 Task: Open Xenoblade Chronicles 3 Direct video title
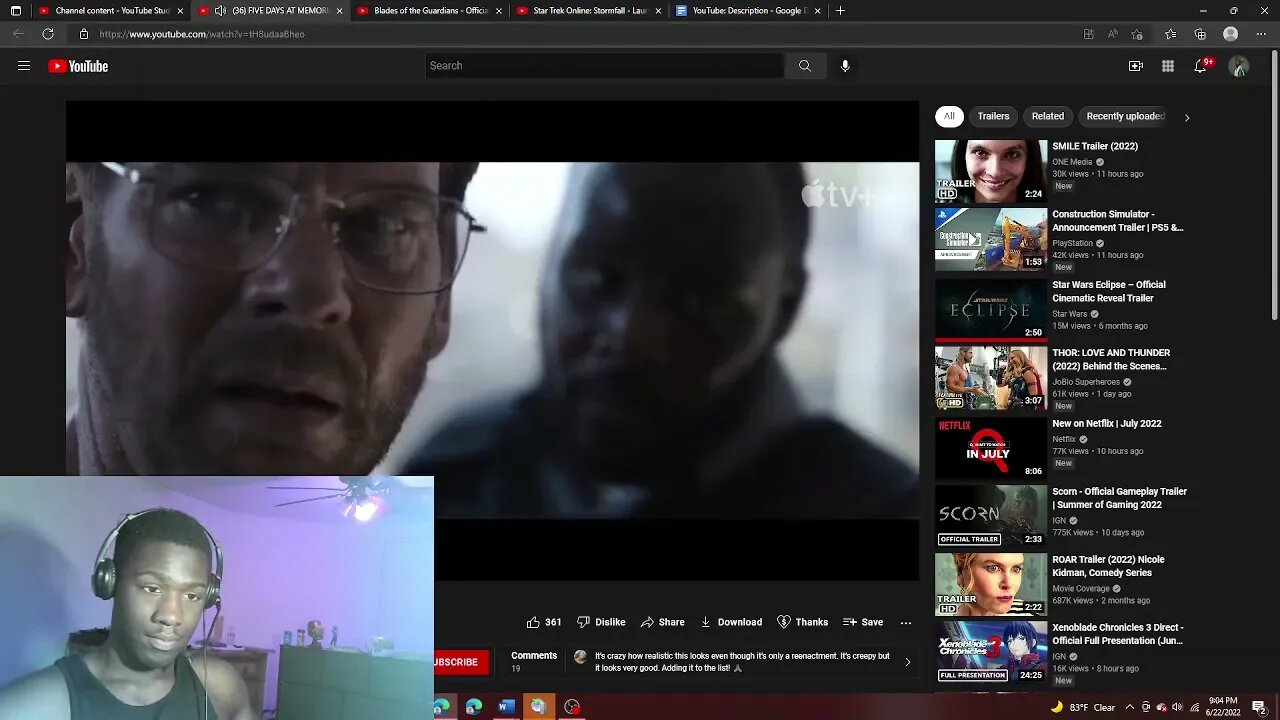[x=1117, y=634]
